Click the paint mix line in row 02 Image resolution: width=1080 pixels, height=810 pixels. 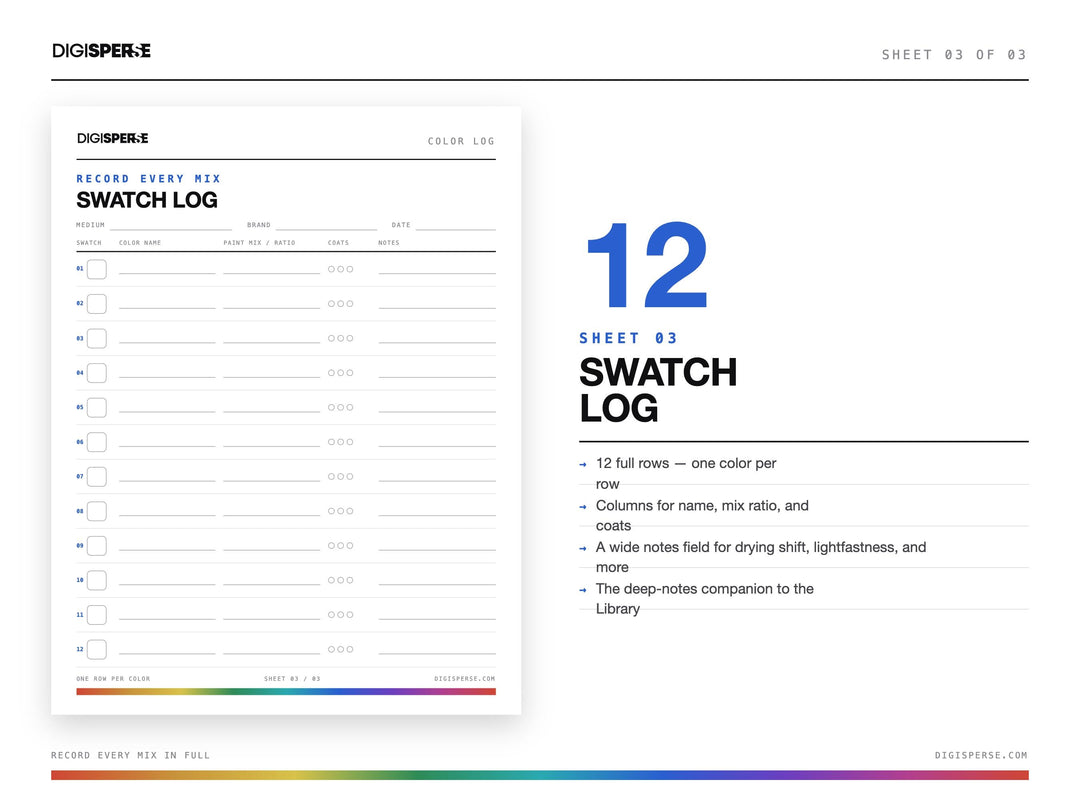point(271,308)
